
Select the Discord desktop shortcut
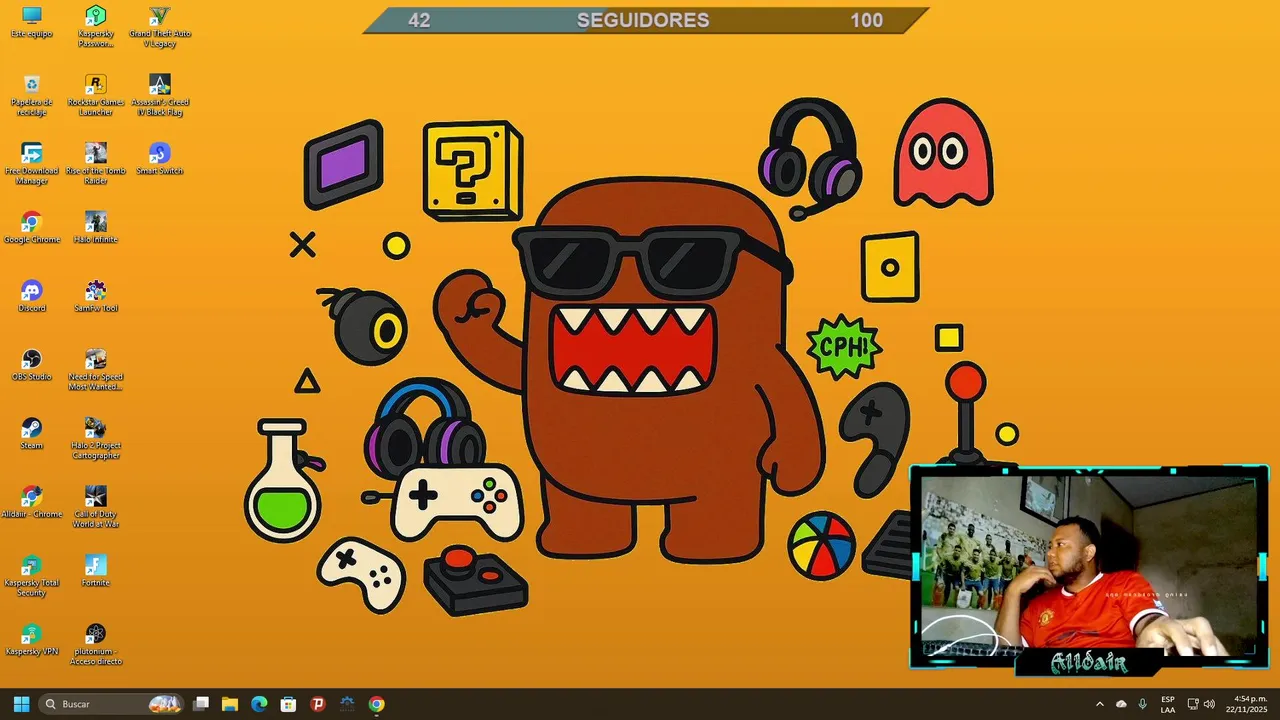[32, 296]
